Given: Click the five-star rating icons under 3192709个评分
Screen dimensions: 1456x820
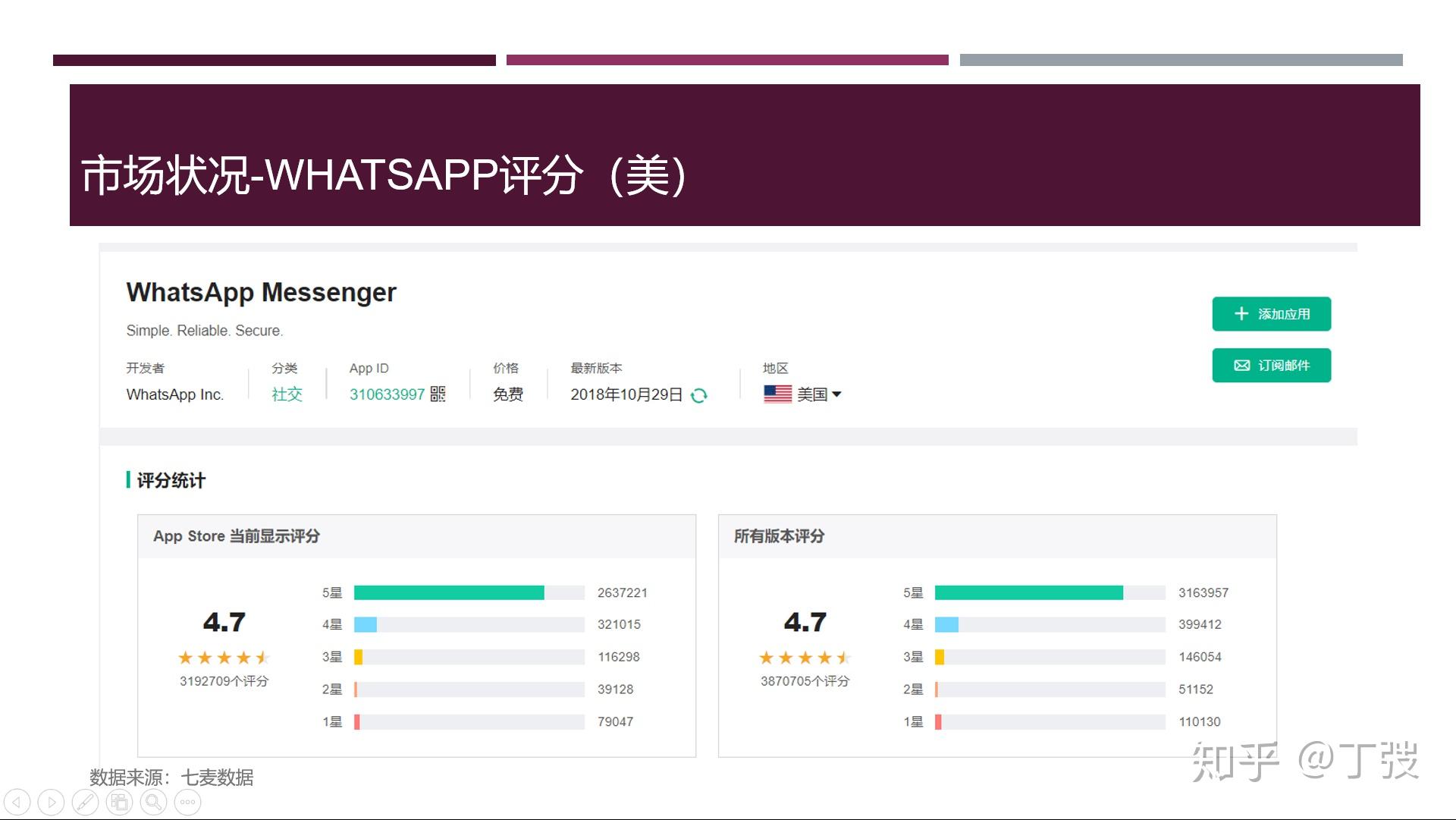Looking at the screenshot, I should pyautogui.click(x=224, y=658).
